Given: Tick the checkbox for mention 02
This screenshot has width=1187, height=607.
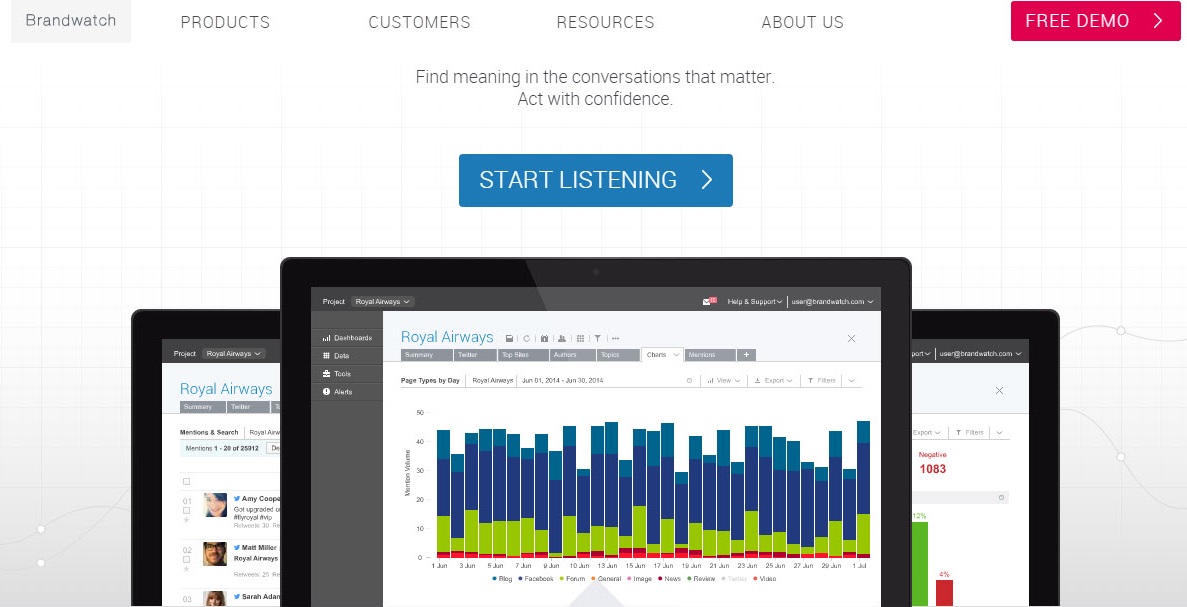Looking at the screenshot, I should pyautogui.click(x=186, y=559).
